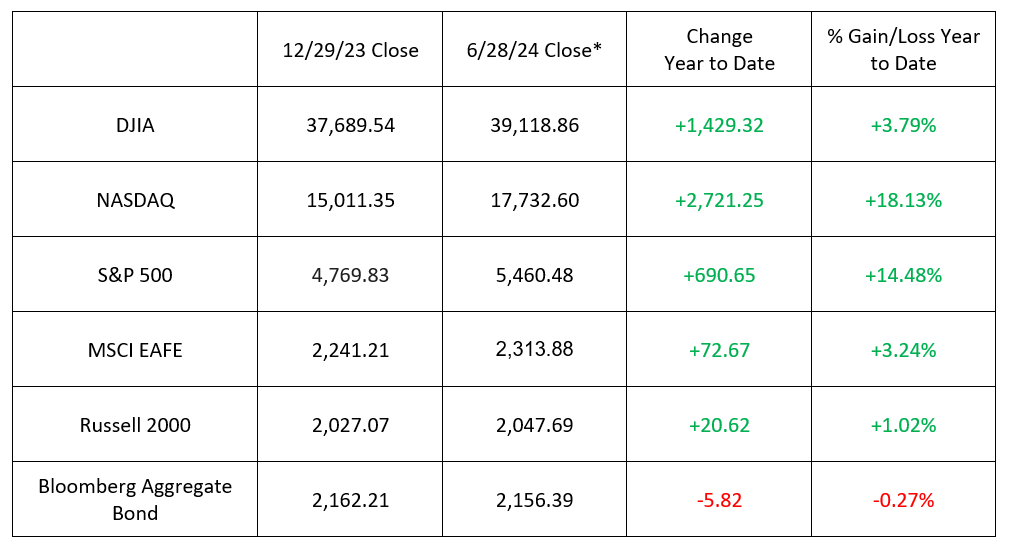This screenshot has width=1009, height=542.
Task: Select the red -5.82 change cell
Action: (719, 499)
